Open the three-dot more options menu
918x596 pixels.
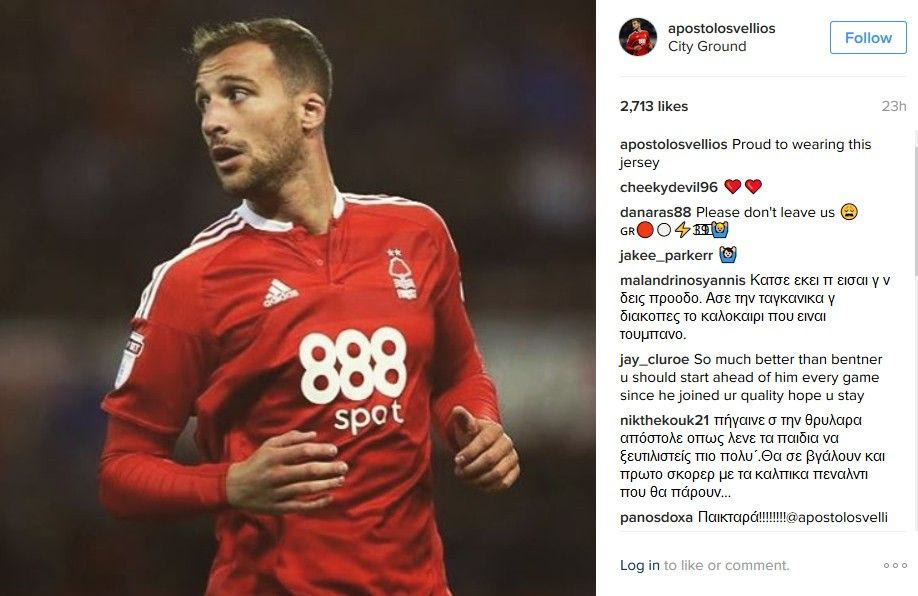click(895, 566)
